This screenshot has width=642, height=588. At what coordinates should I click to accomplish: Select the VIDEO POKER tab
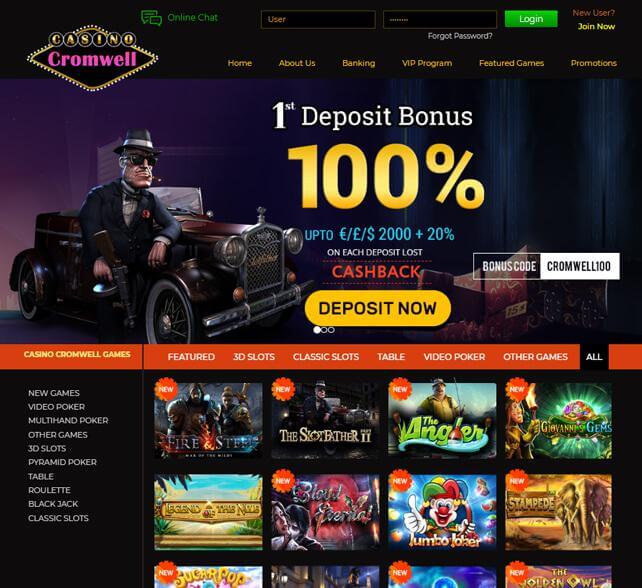pos(454,357)
